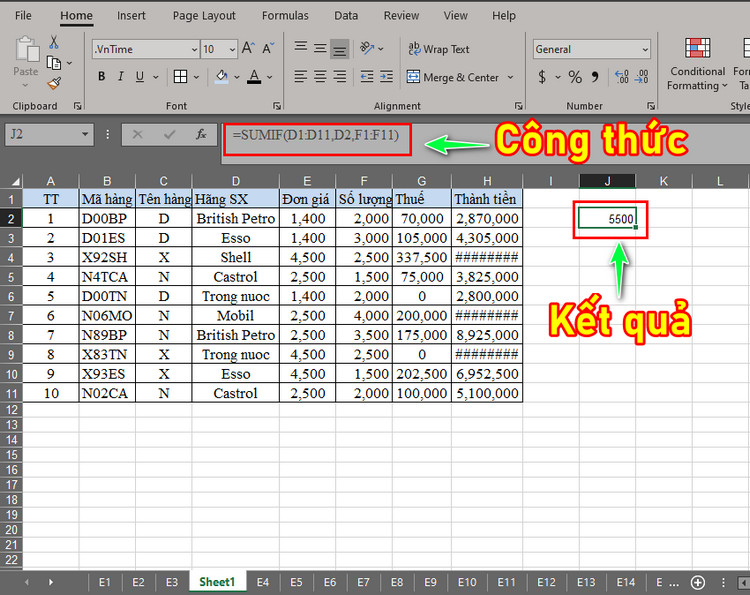Image resolution: width=750 pixels, height=595 pixels.
Task: Switch to the Page Layout tab
Action: pos(204,16)
